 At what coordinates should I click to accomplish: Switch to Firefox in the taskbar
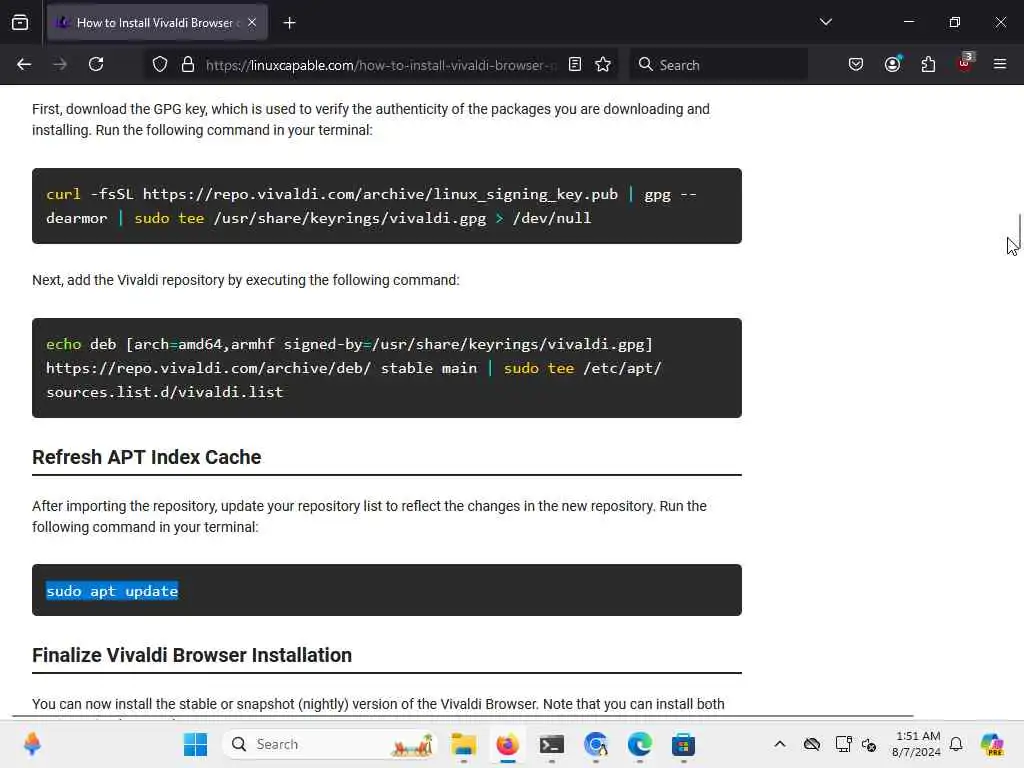(x=507, y=744)
